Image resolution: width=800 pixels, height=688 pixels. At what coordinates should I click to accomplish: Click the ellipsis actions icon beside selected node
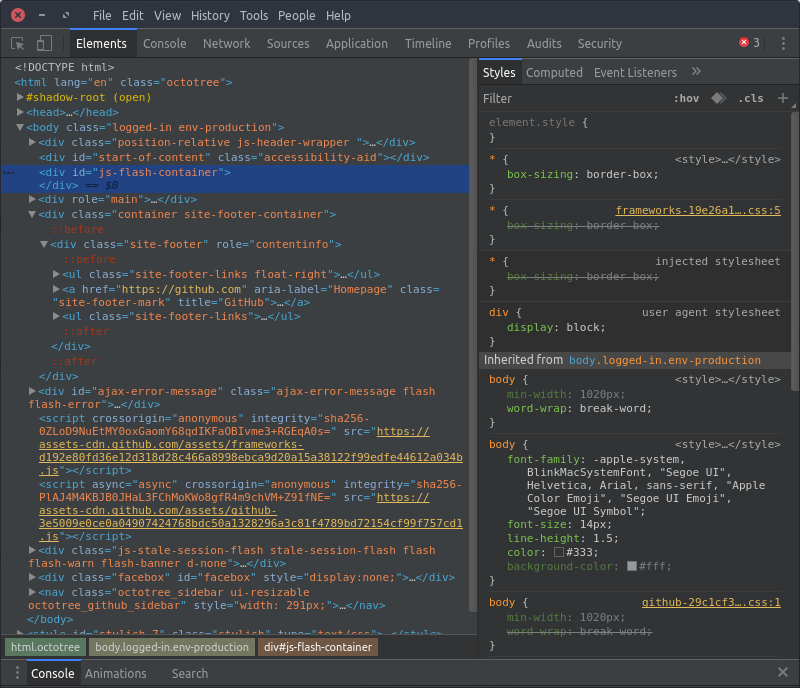[x=9, y=173]
